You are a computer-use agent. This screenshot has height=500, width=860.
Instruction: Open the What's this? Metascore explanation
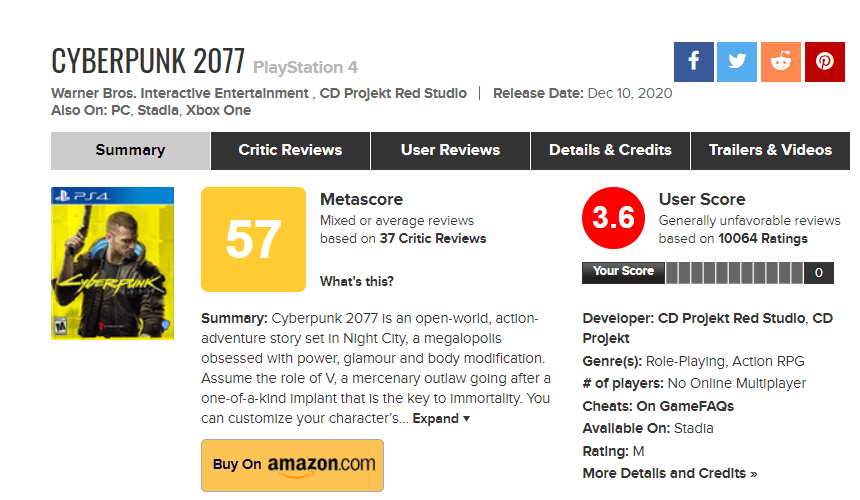[357, 281]
